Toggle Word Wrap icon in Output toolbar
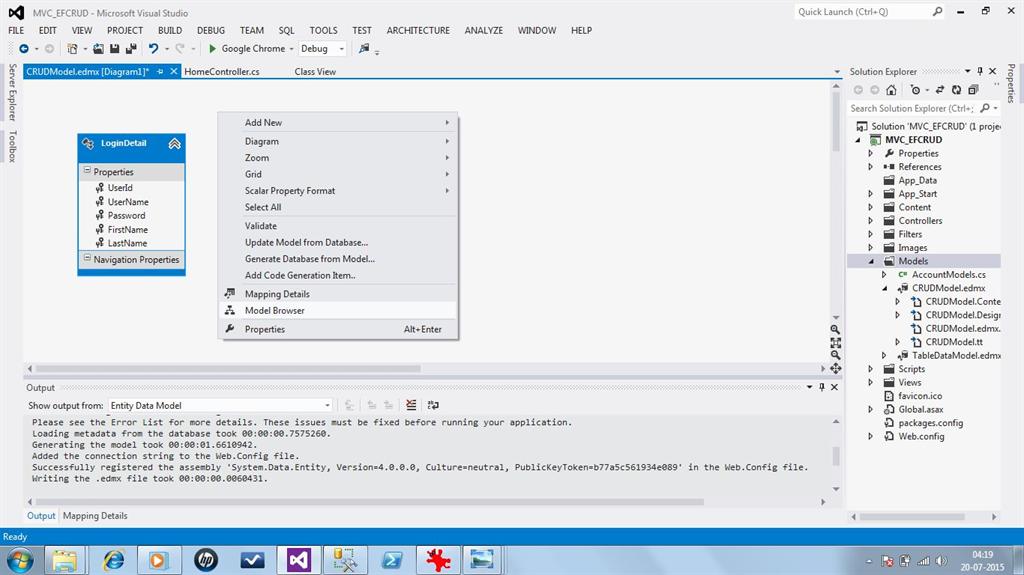The height and width of the screenshot is (575, 1024). point(433,405)
